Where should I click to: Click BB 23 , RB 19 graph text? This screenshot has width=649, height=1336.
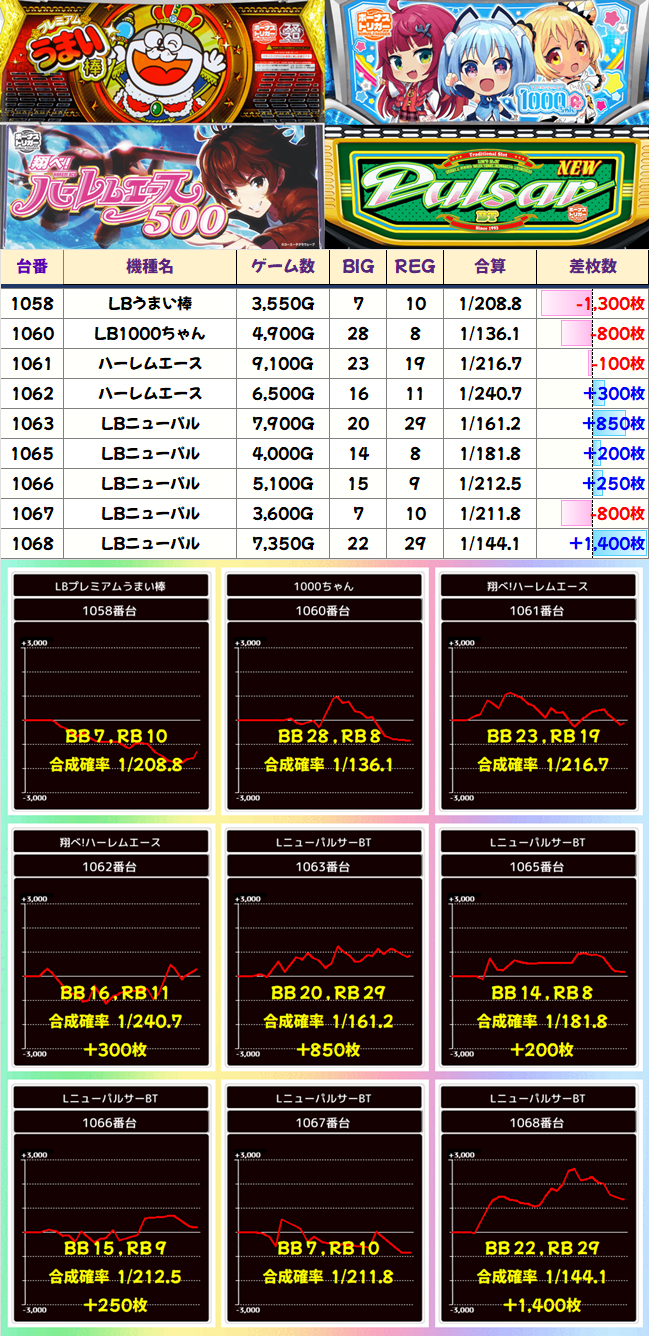[x=543, y=736]
